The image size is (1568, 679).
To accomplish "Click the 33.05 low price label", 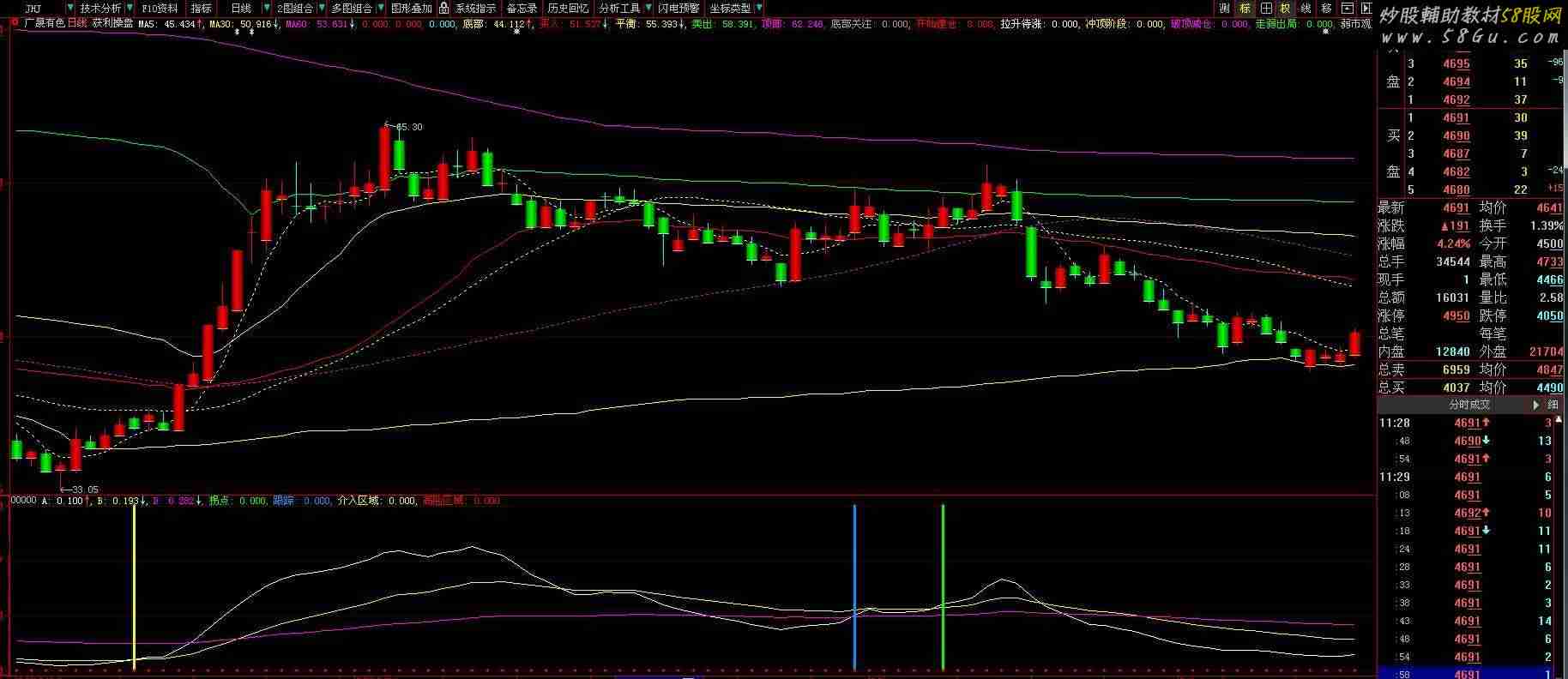I will (x=84, y=490).
